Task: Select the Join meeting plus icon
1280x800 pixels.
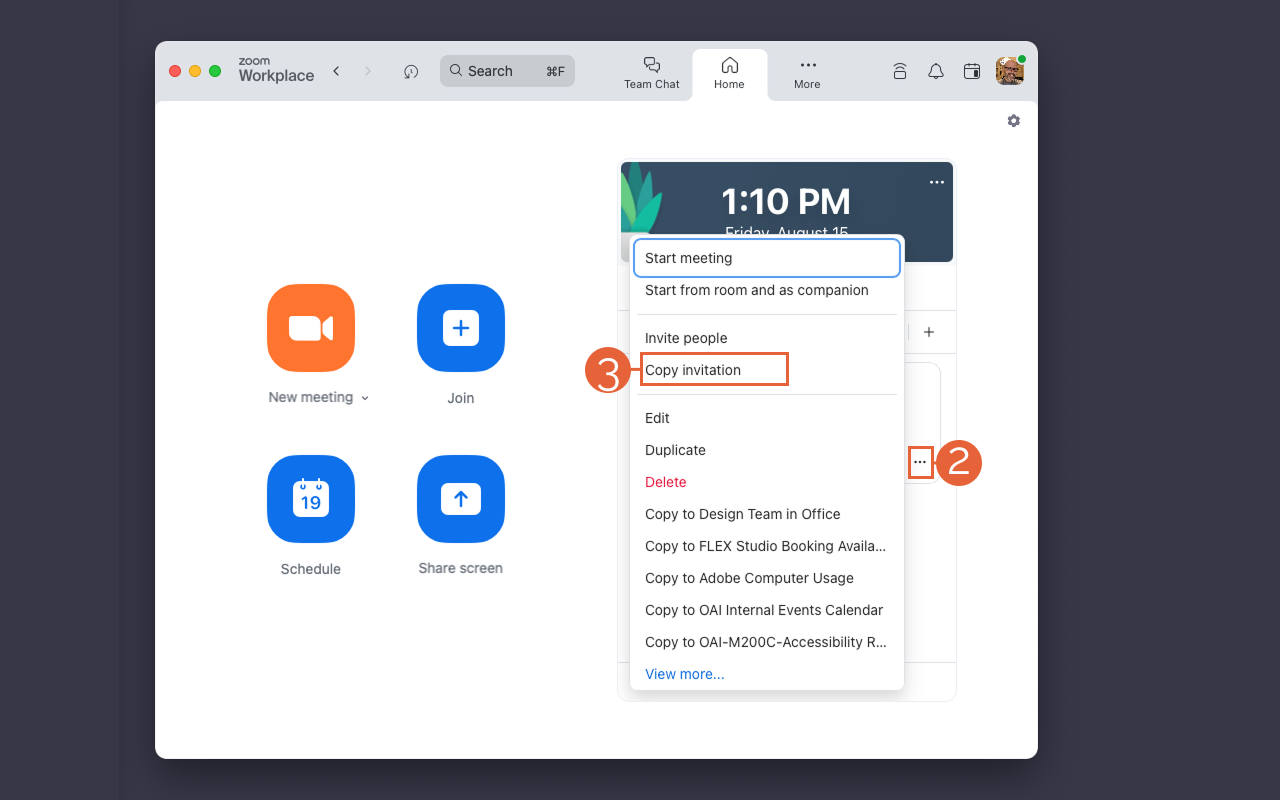Action: tap(460, 328)
